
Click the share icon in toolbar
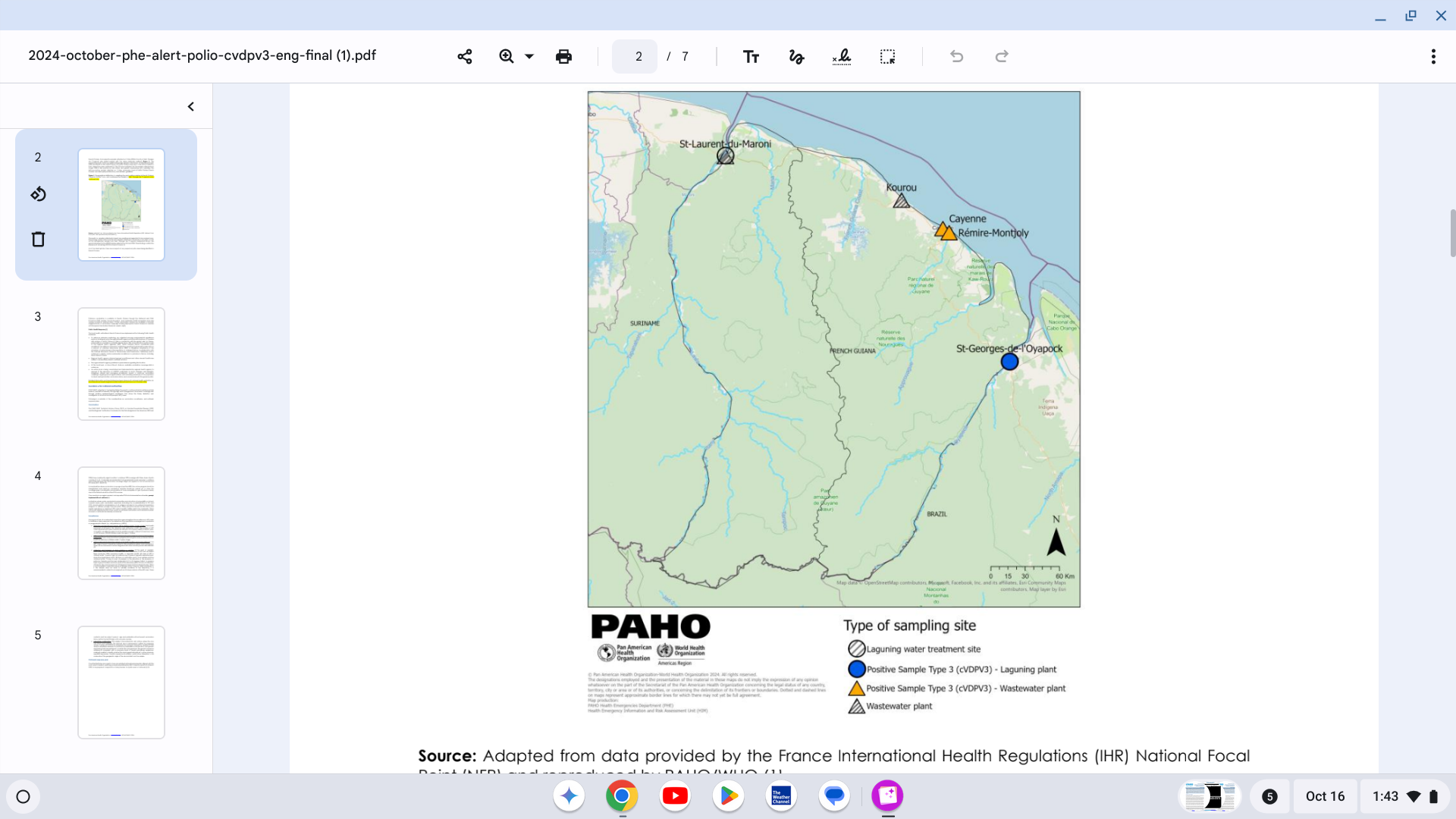pos(465,57)
